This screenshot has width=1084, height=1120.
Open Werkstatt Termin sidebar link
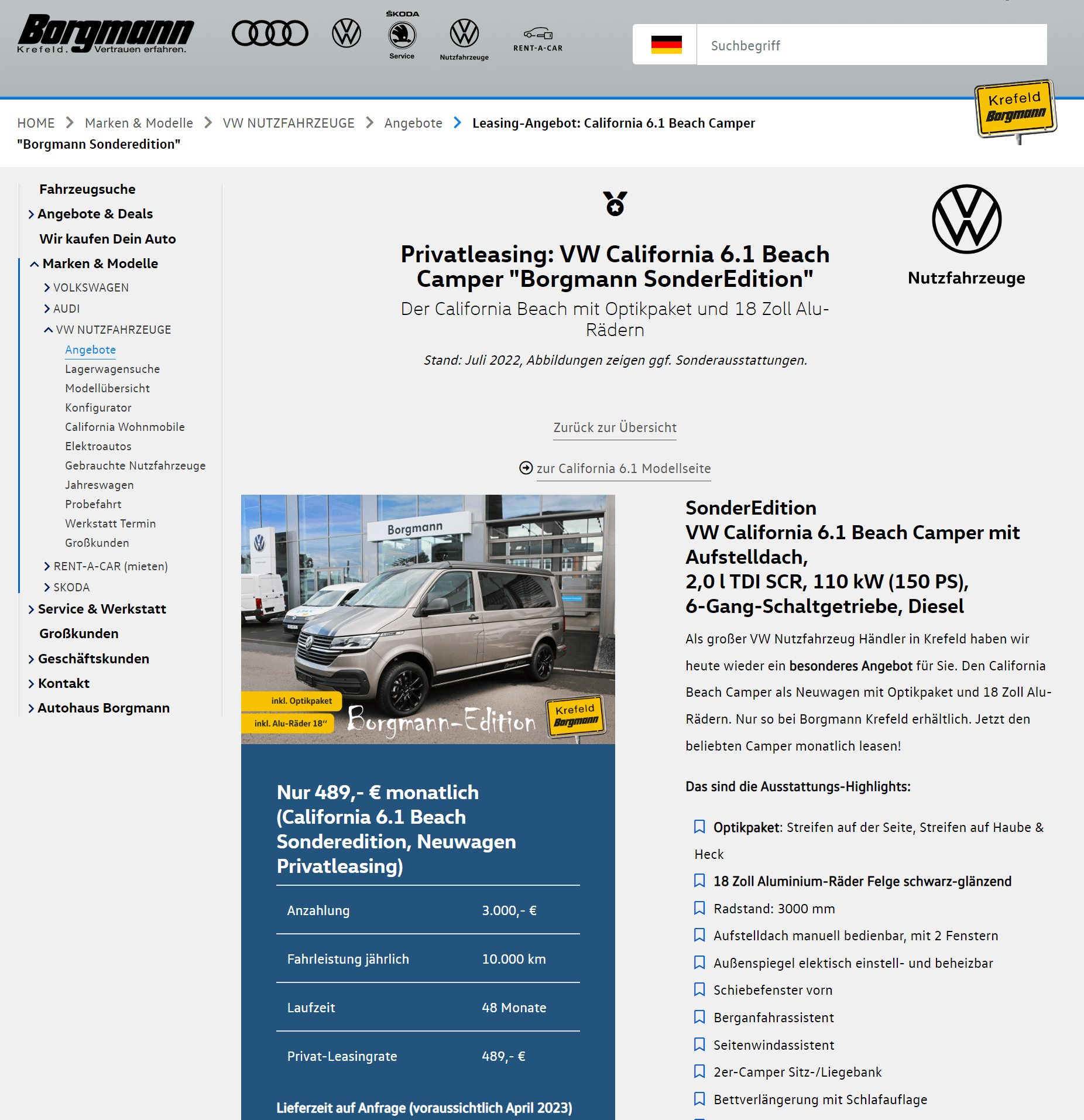pos(110,523)
